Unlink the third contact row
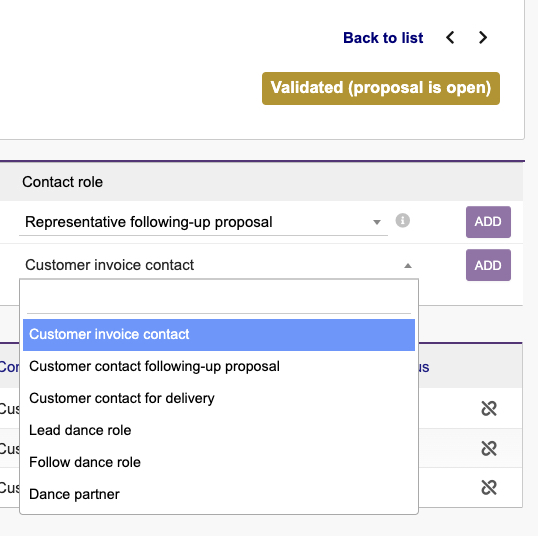 (x=489, y=488)
